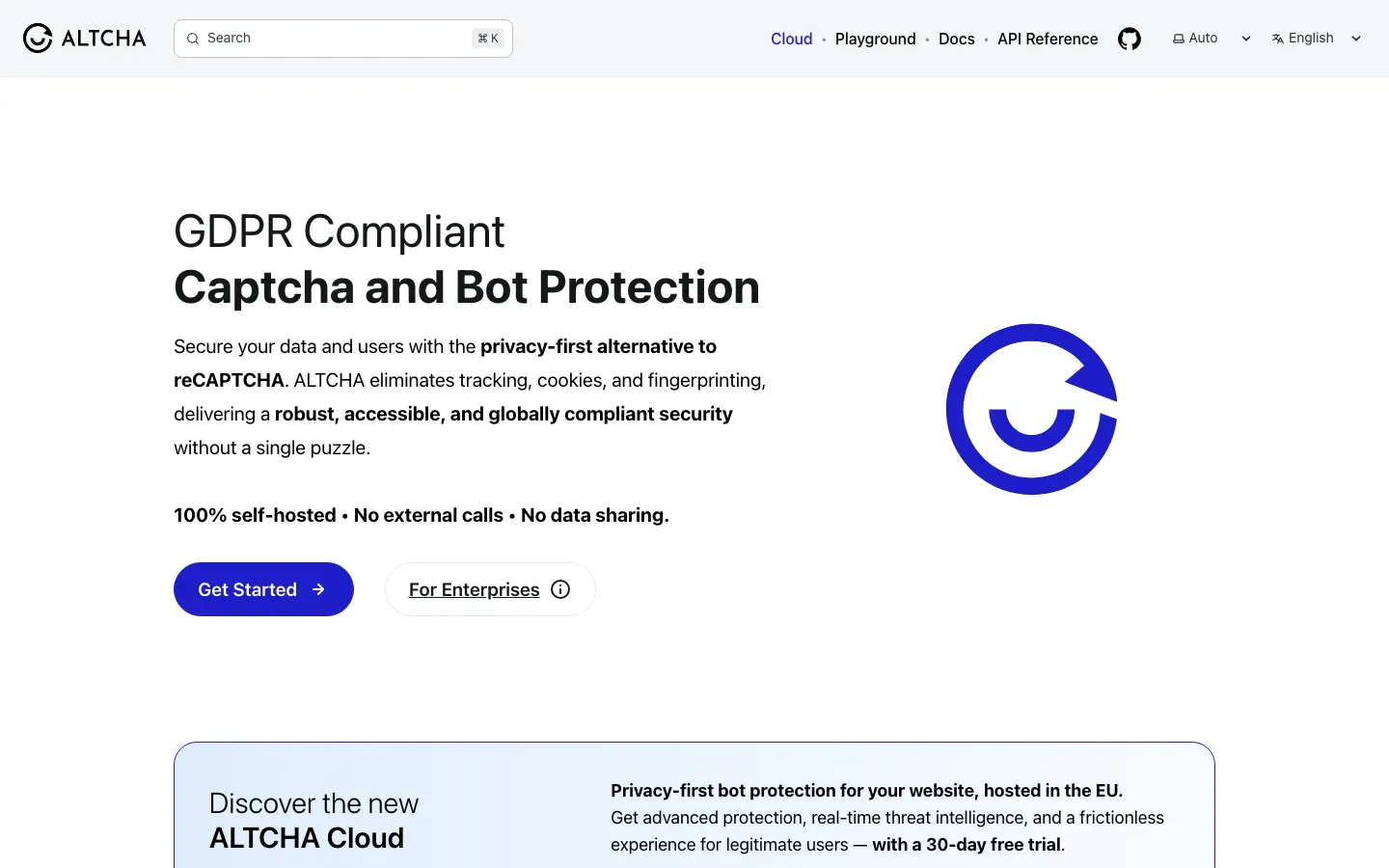Click the "GDPR Compliant" heading text
This screenshot has height=868, width=1389.
(339, 231)
